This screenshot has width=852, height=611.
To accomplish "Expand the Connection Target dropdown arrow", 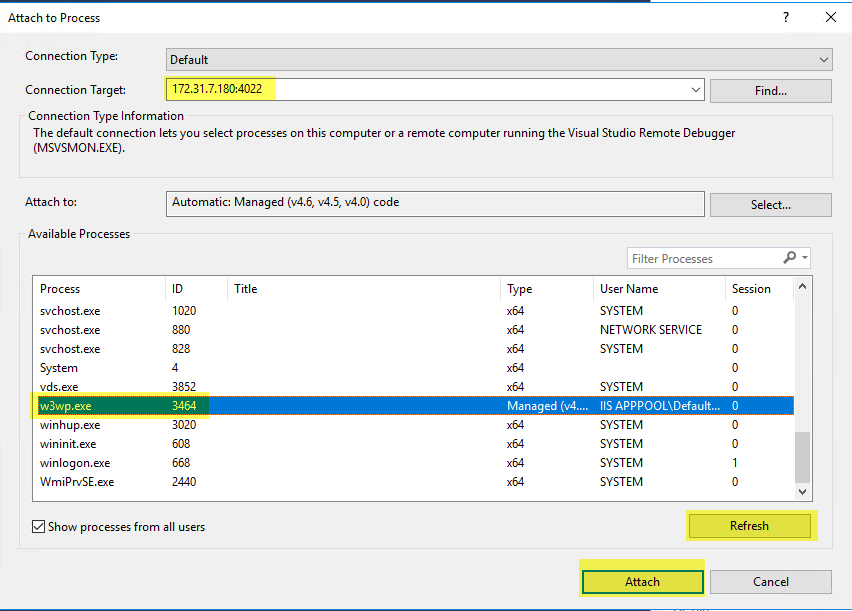I will (696, 90).
